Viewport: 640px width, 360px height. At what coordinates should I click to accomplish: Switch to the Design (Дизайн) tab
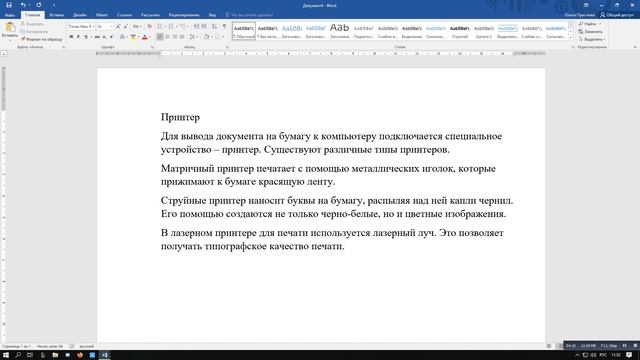coord(80,15)
